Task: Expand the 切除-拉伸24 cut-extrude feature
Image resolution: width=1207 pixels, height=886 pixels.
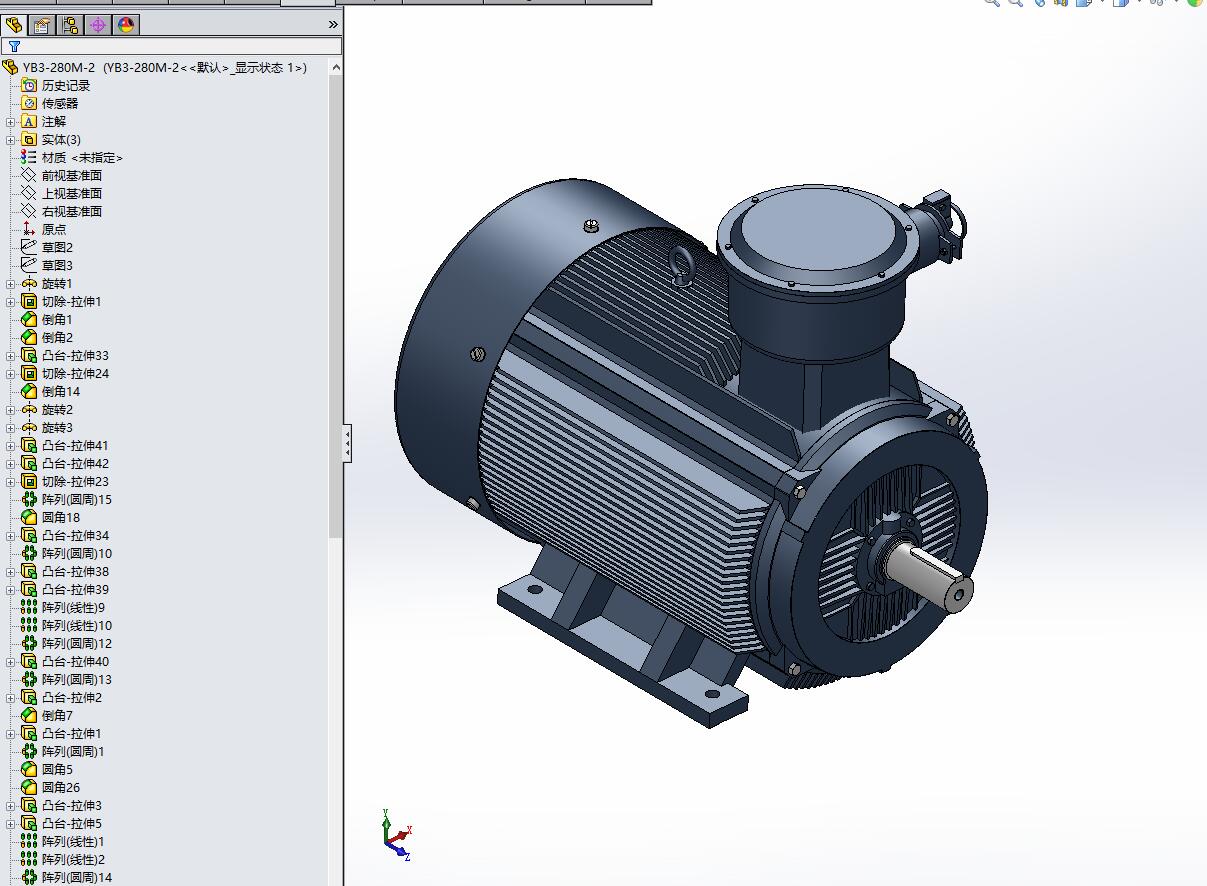Action: (11, 374)
